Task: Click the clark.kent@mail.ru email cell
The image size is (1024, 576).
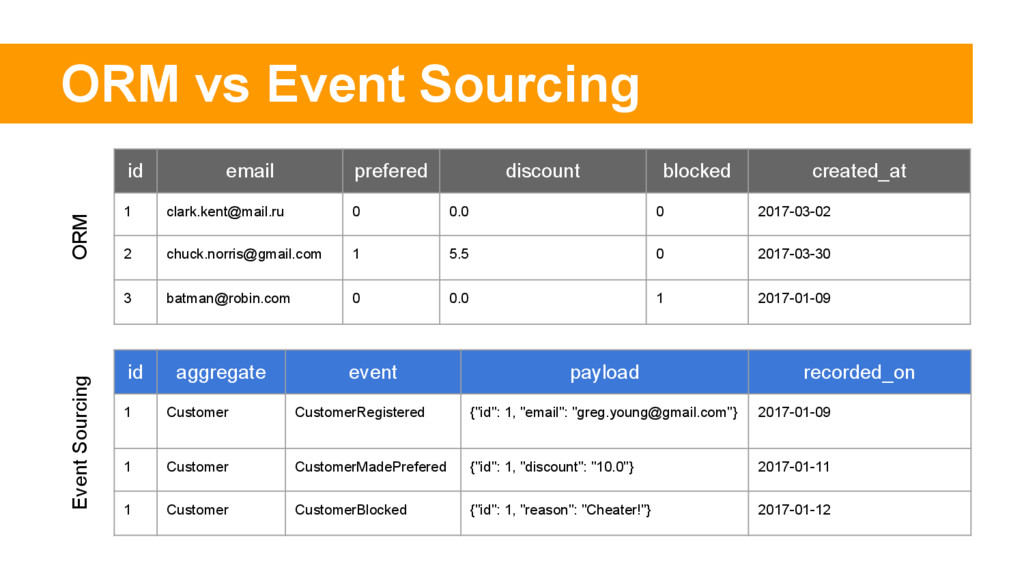Action: coord(249,214)
